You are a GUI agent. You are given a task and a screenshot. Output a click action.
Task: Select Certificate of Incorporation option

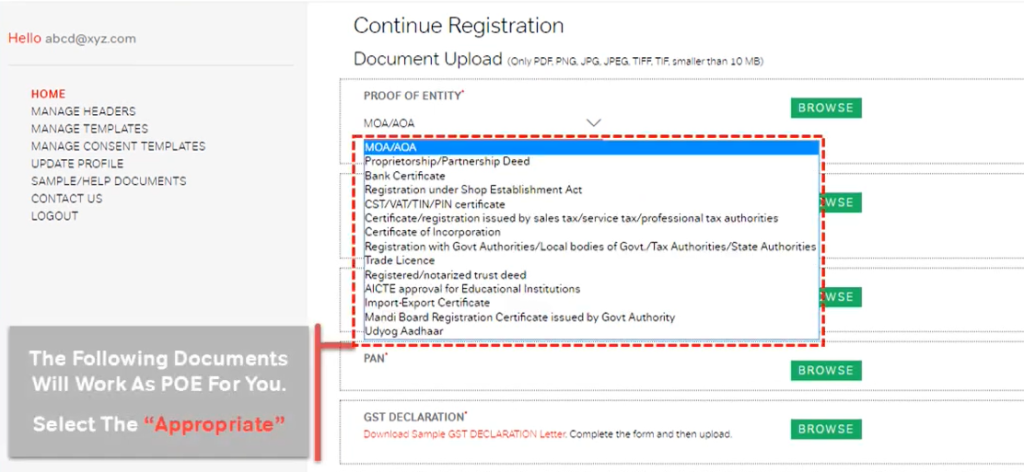pyautogui.click(x=592, y=232)
